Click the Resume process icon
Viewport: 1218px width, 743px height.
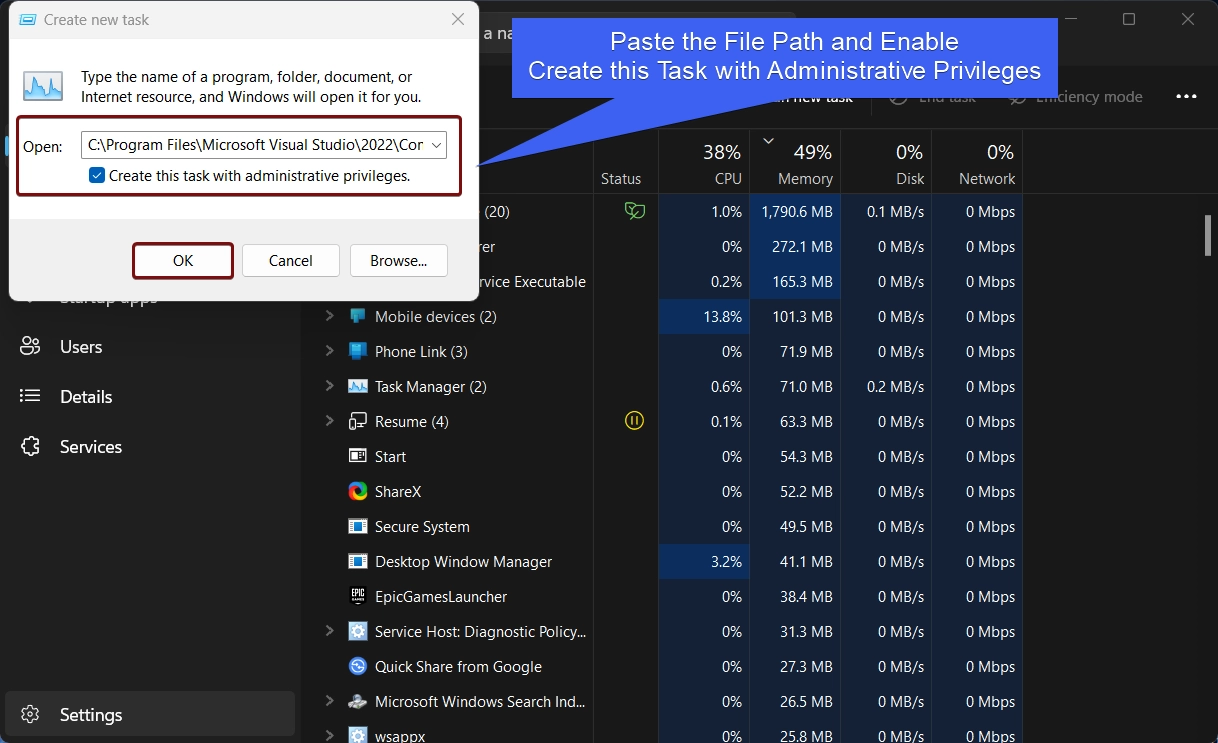(357, 421)
